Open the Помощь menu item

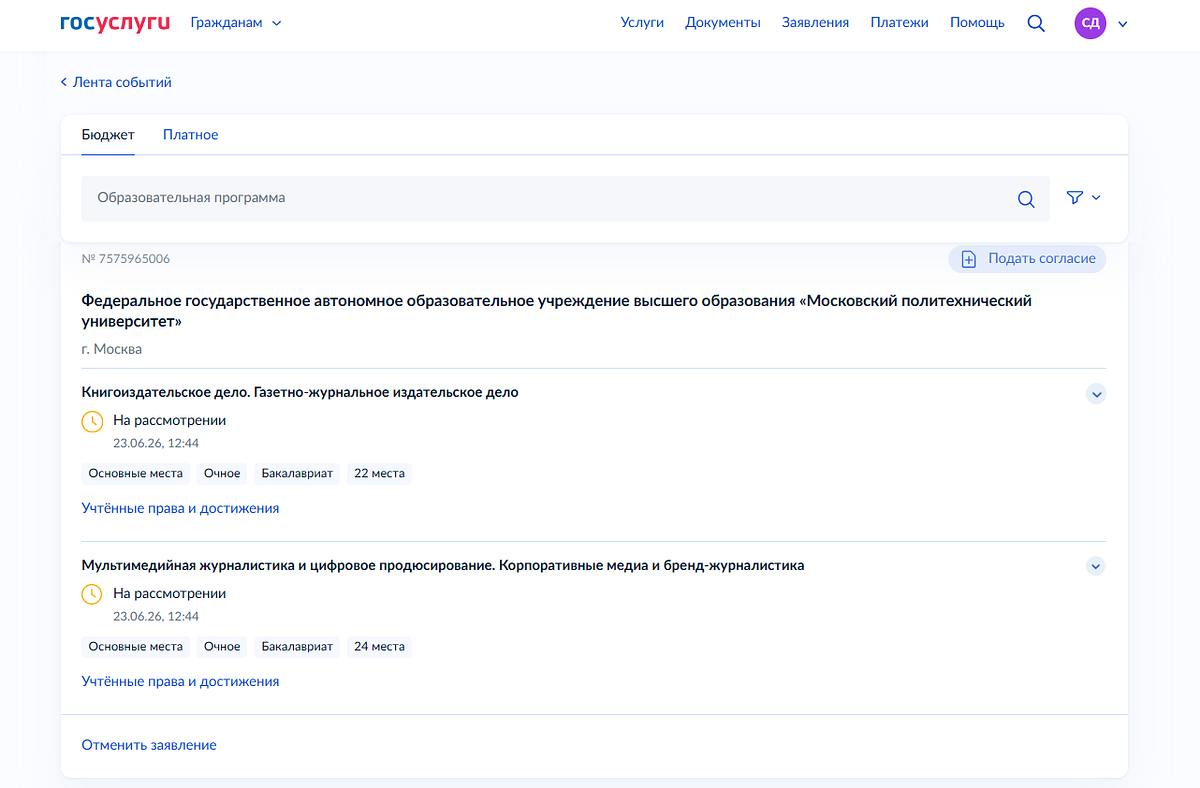(x=977, y=22)
